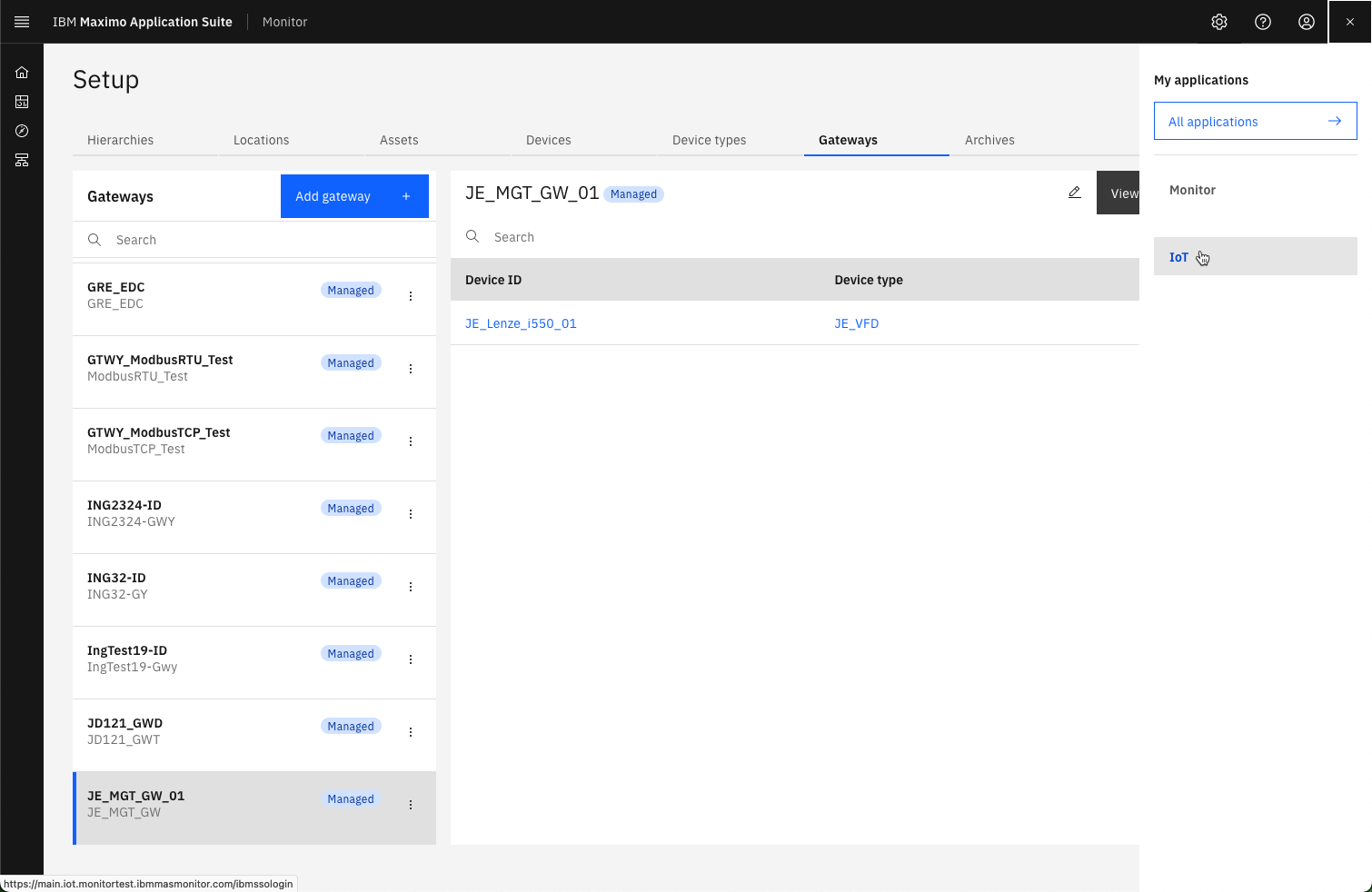Select the ING2324-ID gateway row
The height and width of the screenshot is (892, 1372).
(x=254, y=518)
